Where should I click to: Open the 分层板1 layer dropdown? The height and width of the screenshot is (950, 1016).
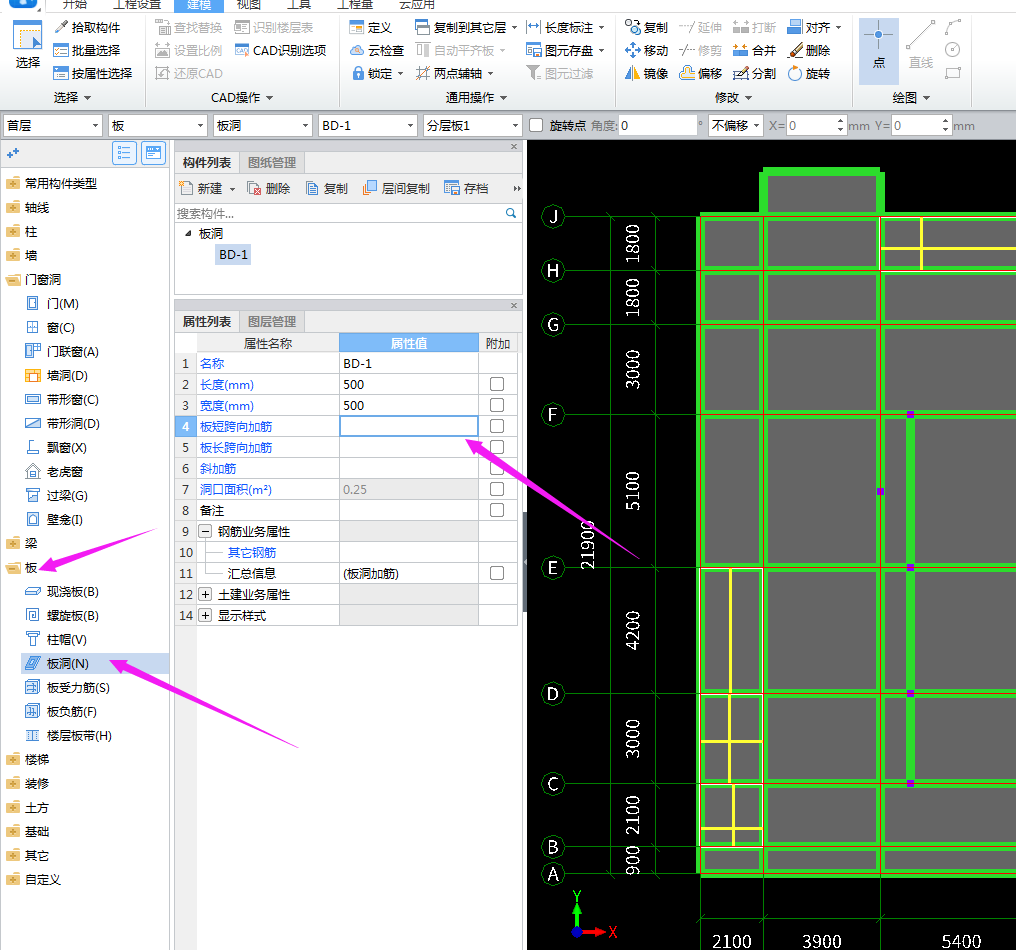click(472, 126)
